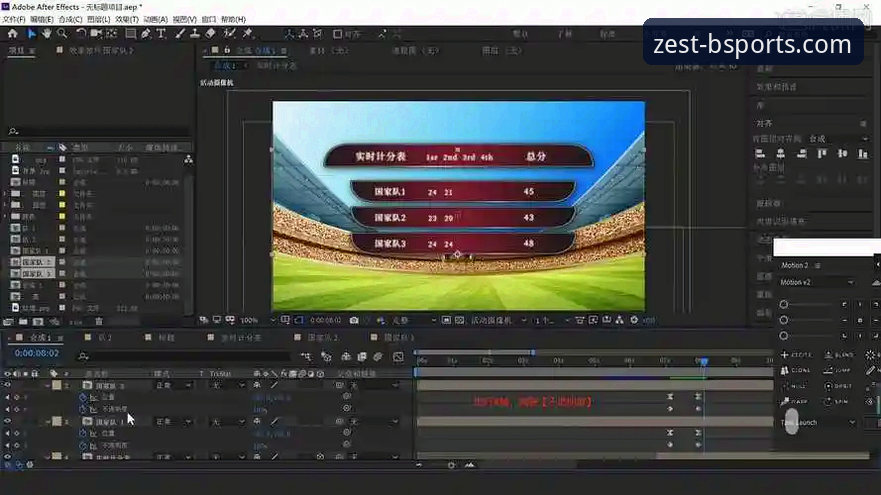Toggle the position stopwatch of 国家队3 layer
The image size is (881, 495).
coord(83,397)
